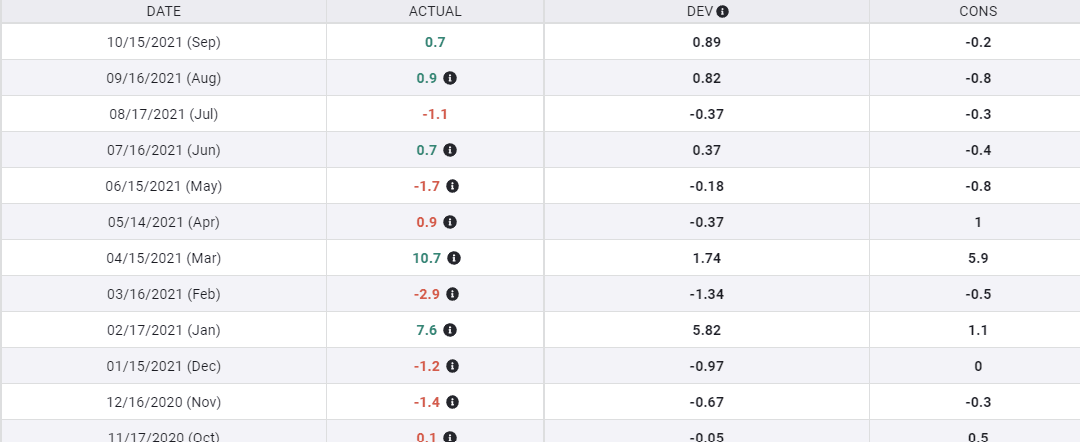This screenshot has width=1080, height=442.
Task: Select the 02/17/2021 (Jan) date cell
Action: 164,330
